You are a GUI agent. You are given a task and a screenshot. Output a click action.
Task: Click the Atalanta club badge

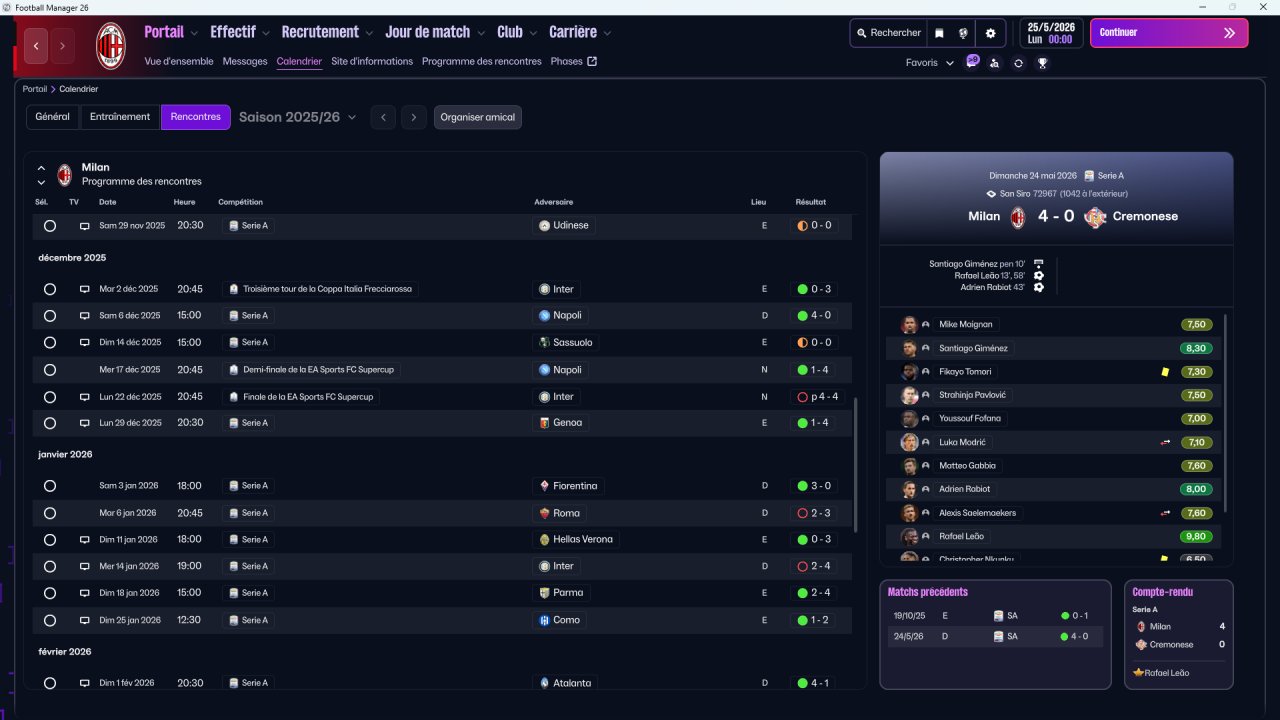[544, 684]
